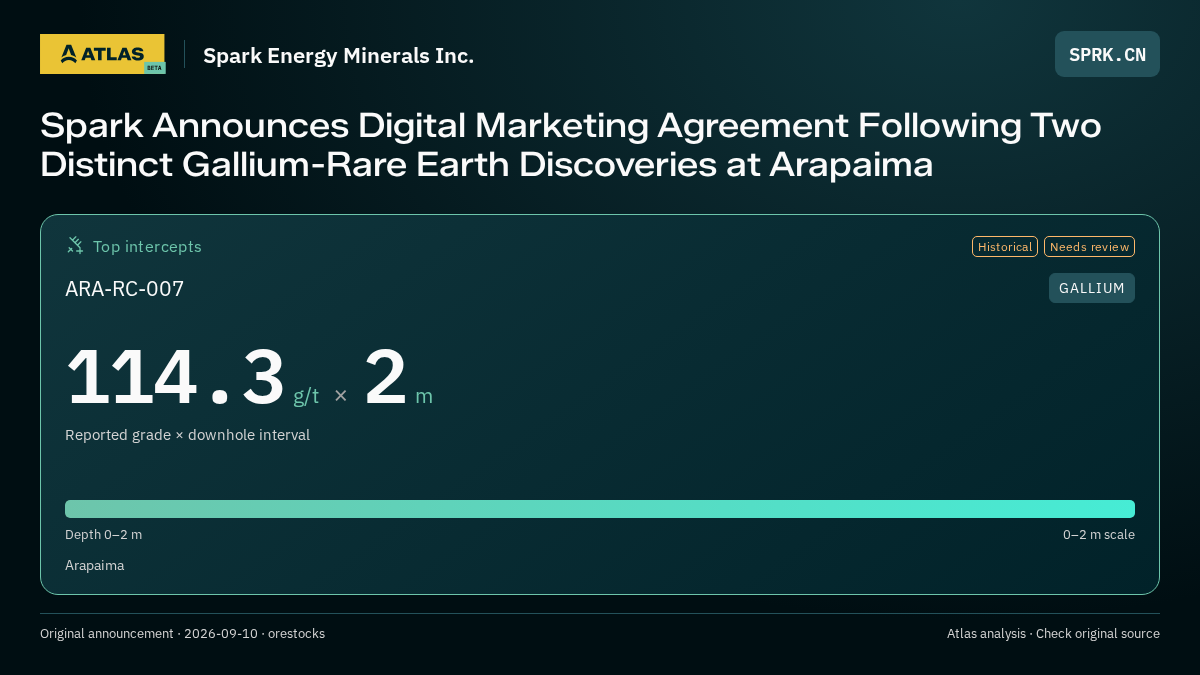
Task: Click Reported grade × downhole interval caption
Action: pyautogui.click(x=187, y=435)
